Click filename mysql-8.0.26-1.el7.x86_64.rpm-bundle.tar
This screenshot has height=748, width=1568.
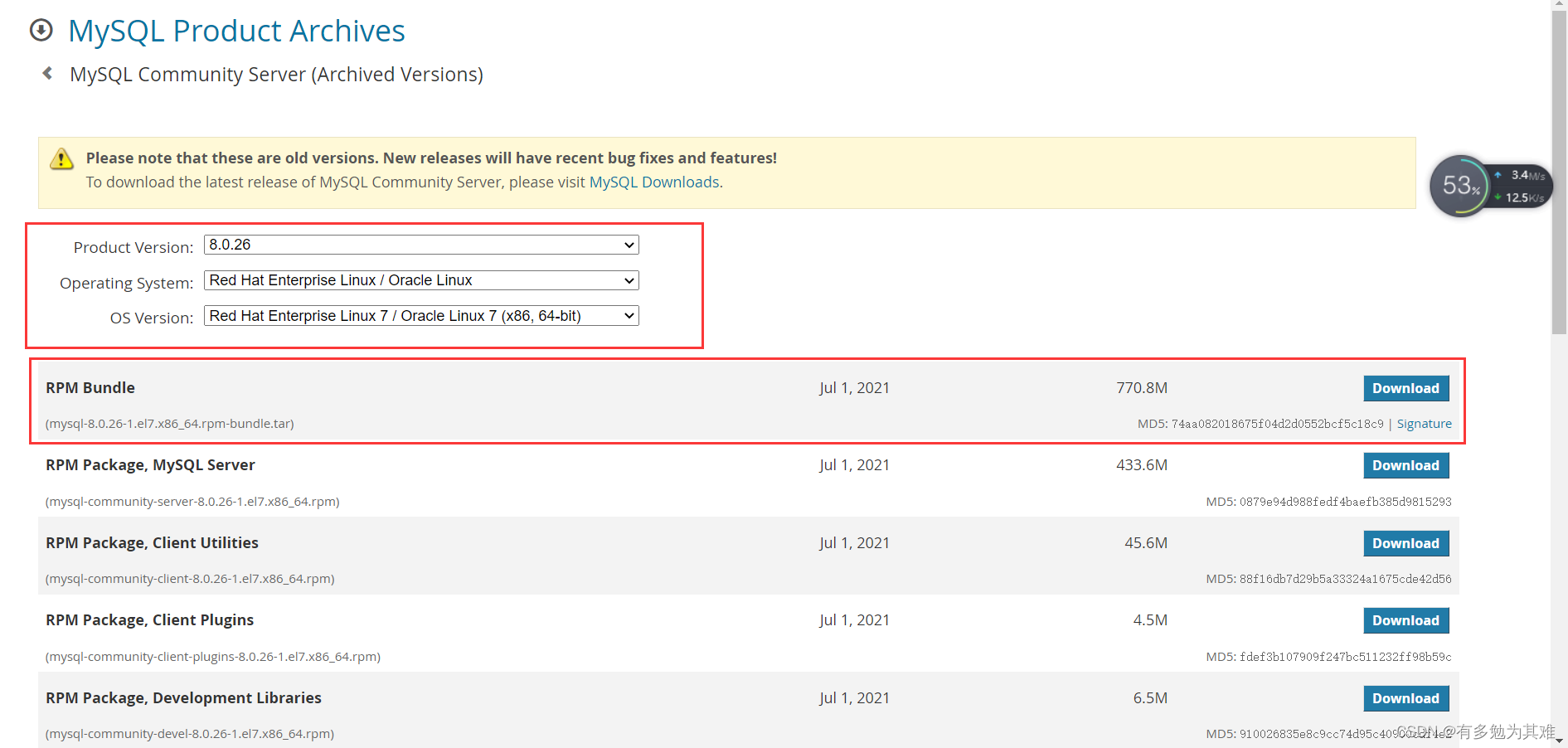click(x=170, y=424)
